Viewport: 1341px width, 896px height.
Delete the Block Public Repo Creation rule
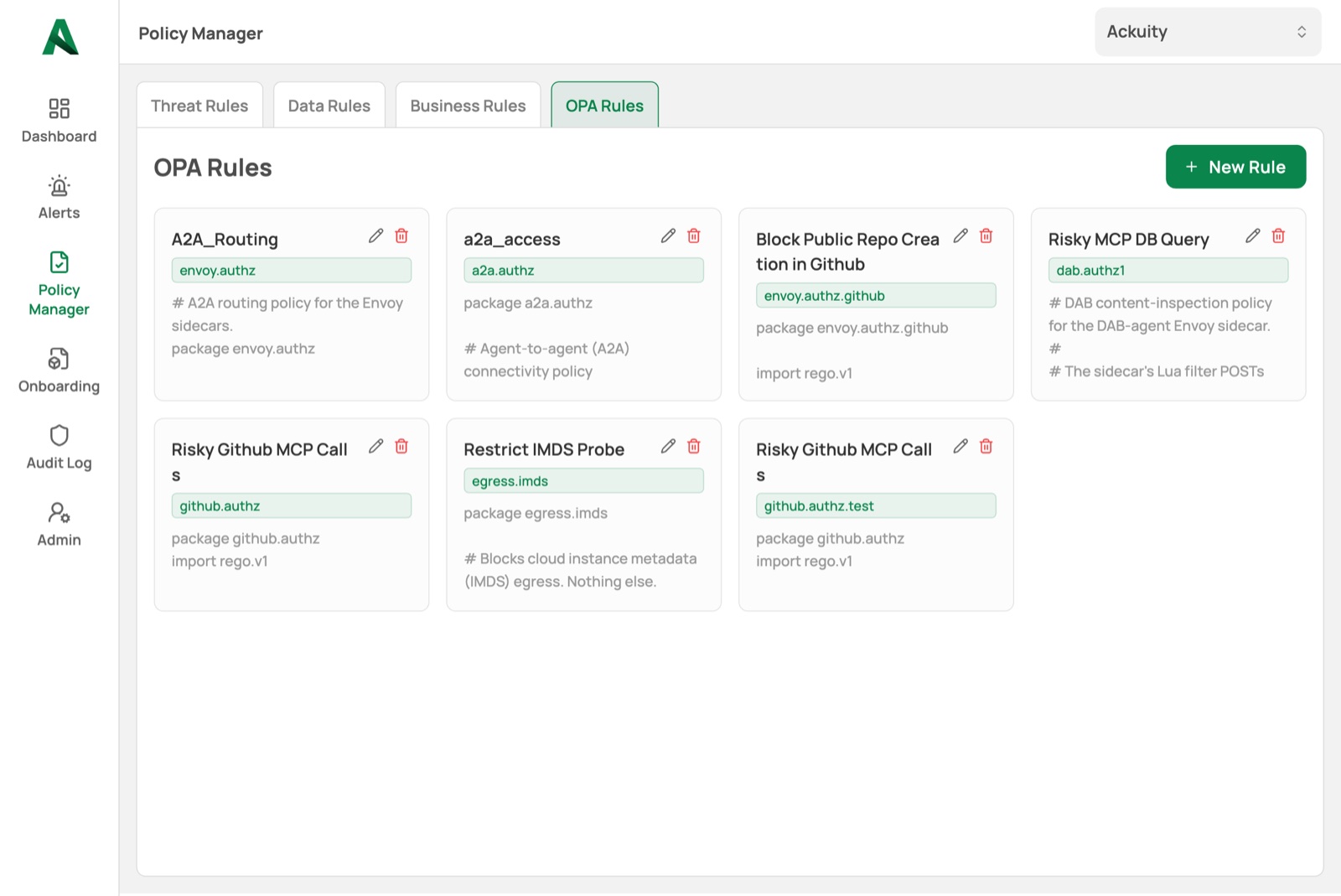tap(986, 236)
